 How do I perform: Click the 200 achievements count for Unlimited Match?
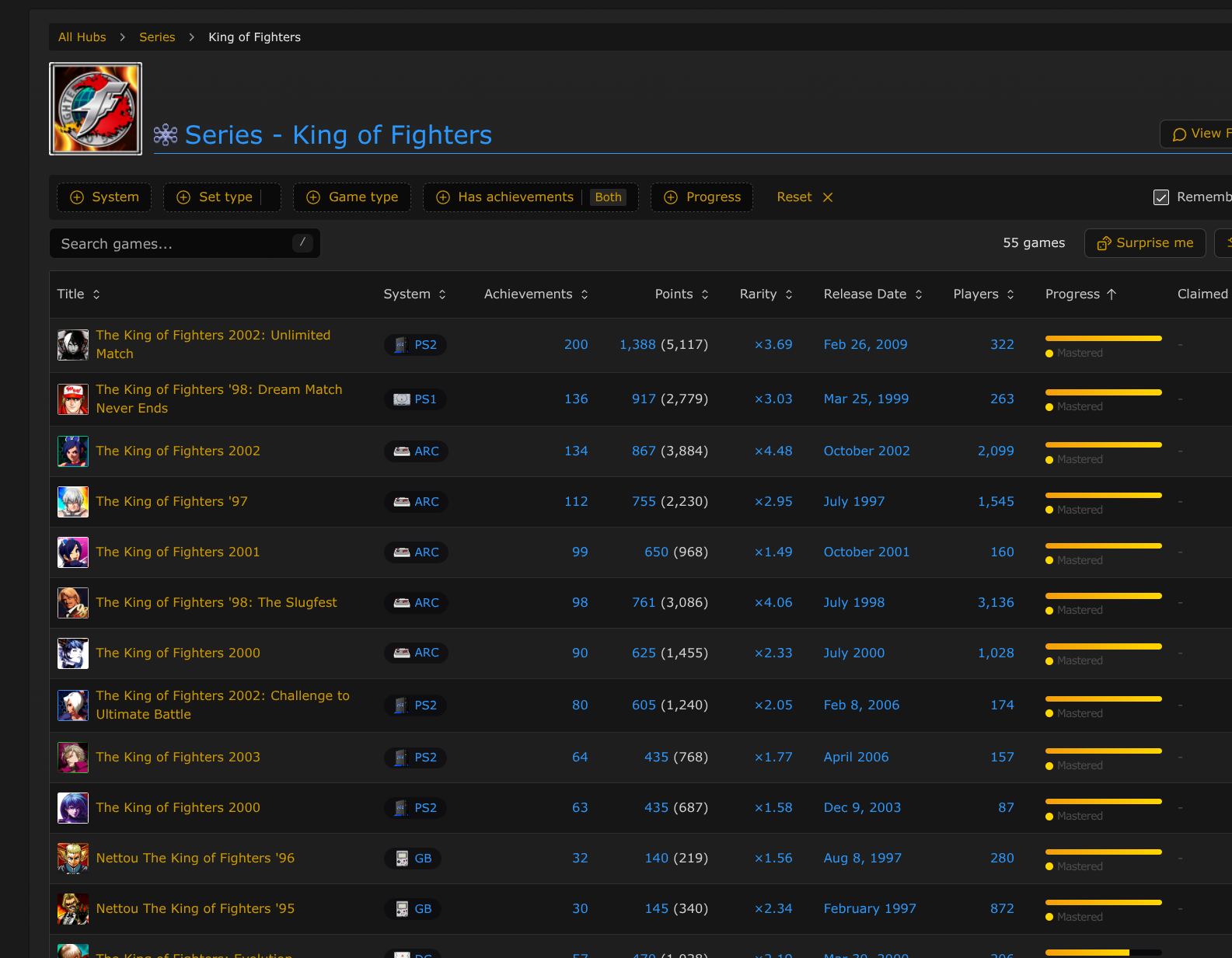pyautogui.click(x=576, y=345)
